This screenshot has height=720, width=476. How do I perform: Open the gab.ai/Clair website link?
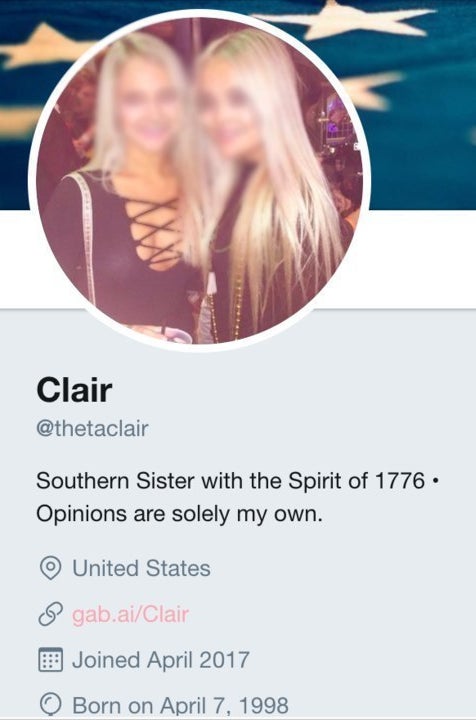[x=130, y=614]
